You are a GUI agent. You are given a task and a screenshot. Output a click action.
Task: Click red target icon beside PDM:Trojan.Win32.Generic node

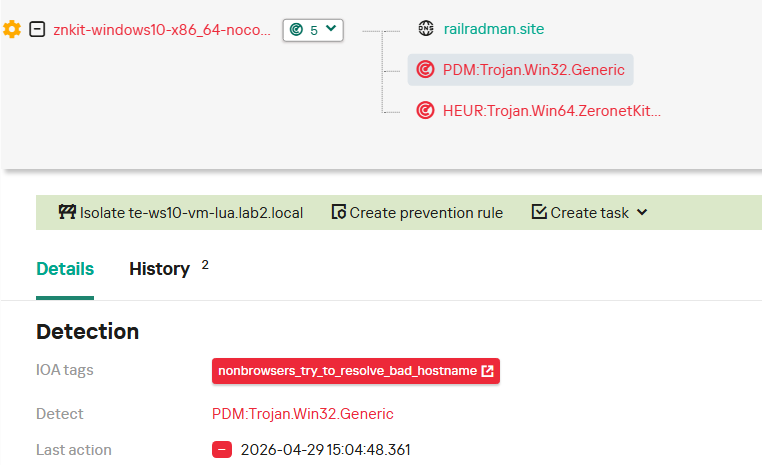[x=425, y=69]
